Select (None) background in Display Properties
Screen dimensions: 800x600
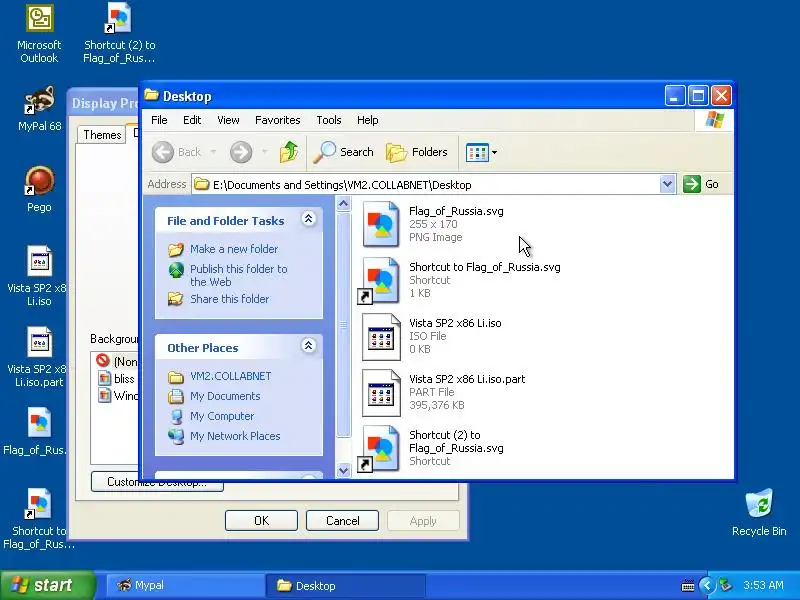pyautogui.click(x=125, y=362)
